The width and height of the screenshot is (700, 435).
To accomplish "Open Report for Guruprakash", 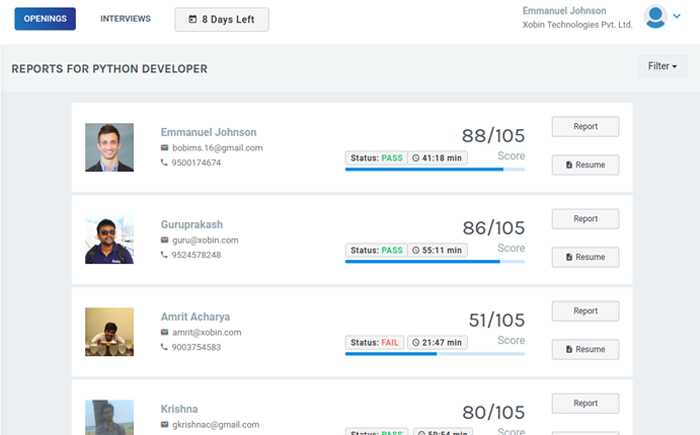I will coord(585,219).
